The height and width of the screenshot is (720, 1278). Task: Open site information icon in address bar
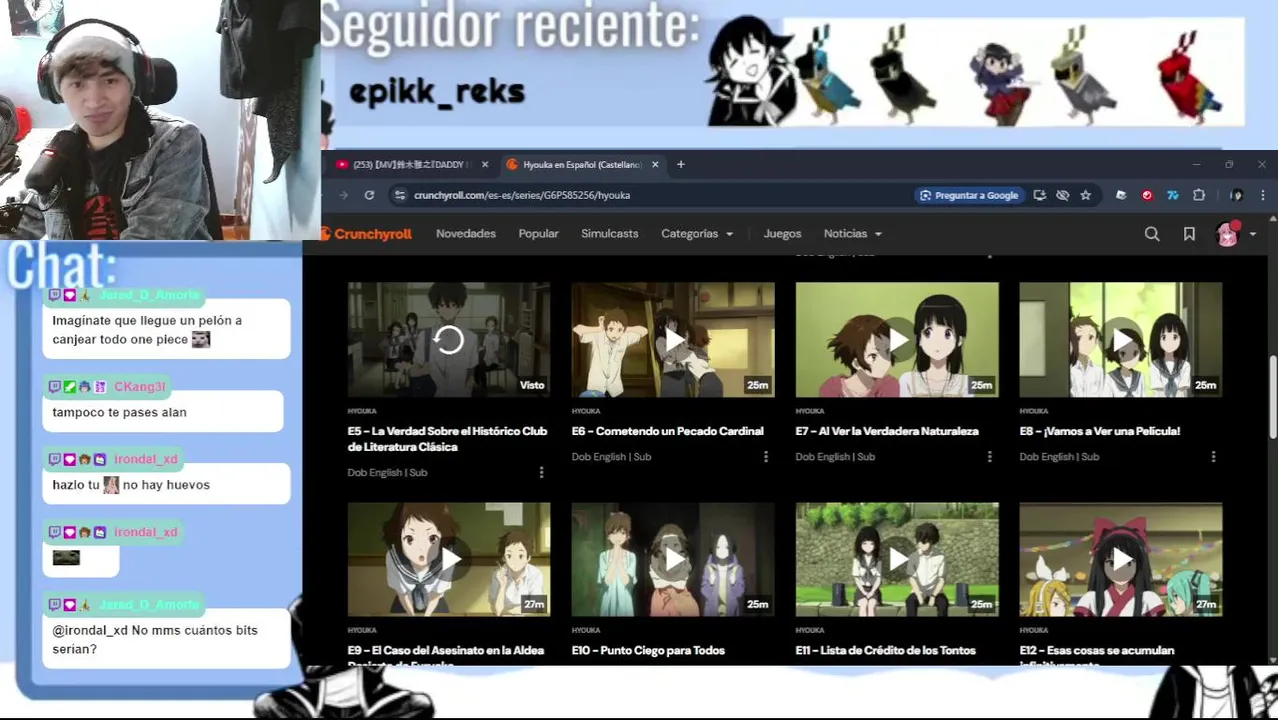[399, 195]
